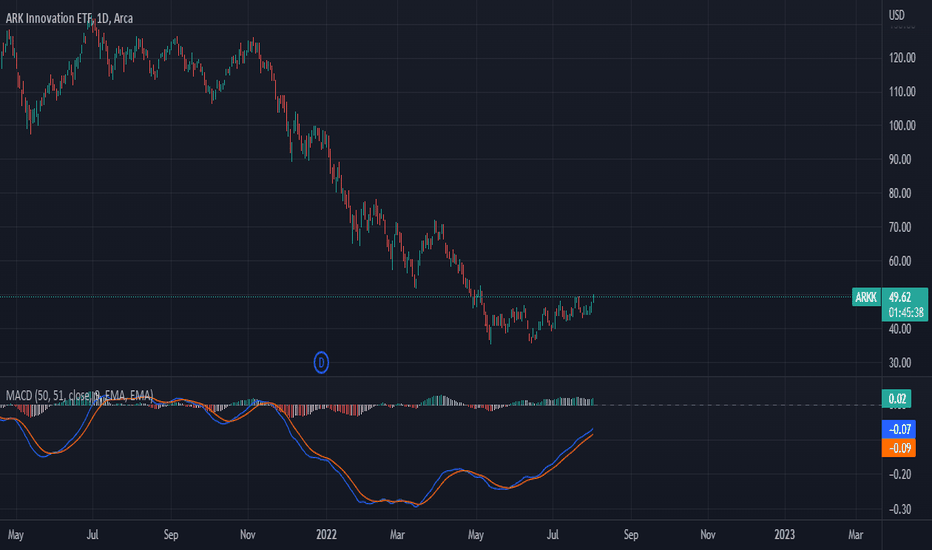Screen dimensions: 932x550
Task: Click the USD currency label
Action: [x=896, y=15]
